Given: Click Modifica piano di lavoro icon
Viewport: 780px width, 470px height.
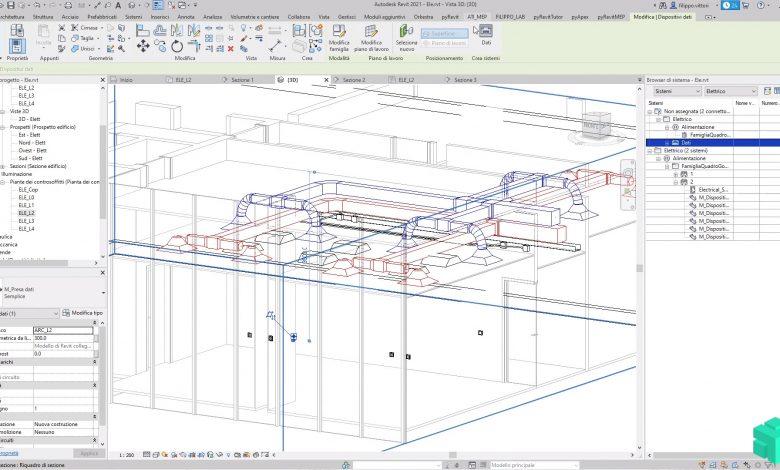Looking at the screenshot, I should point(371,32).
